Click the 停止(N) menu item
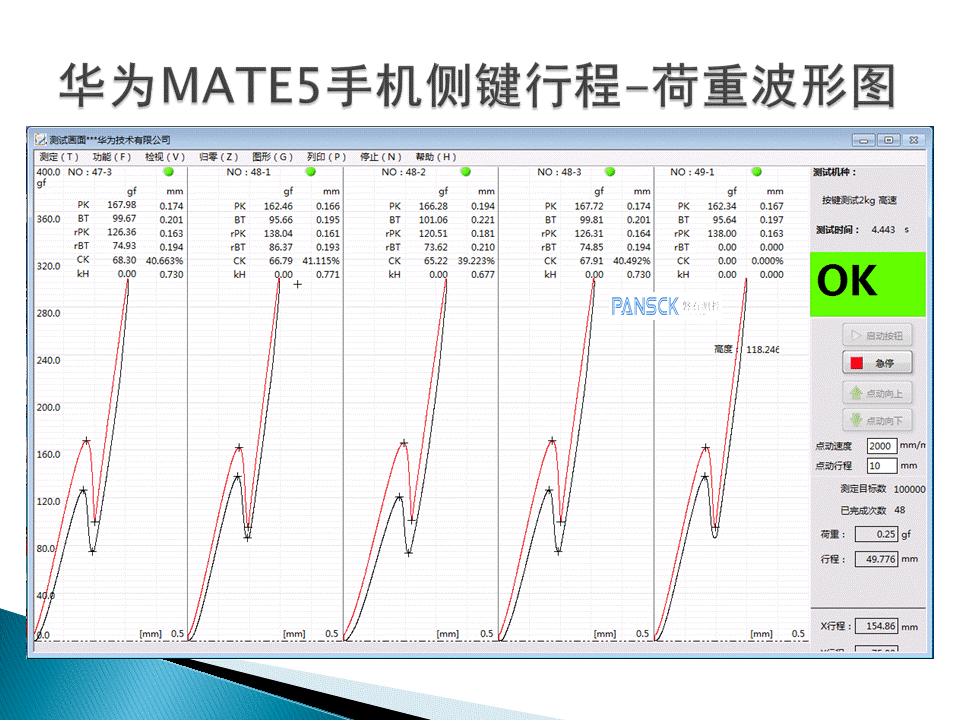 pos(381,157)
